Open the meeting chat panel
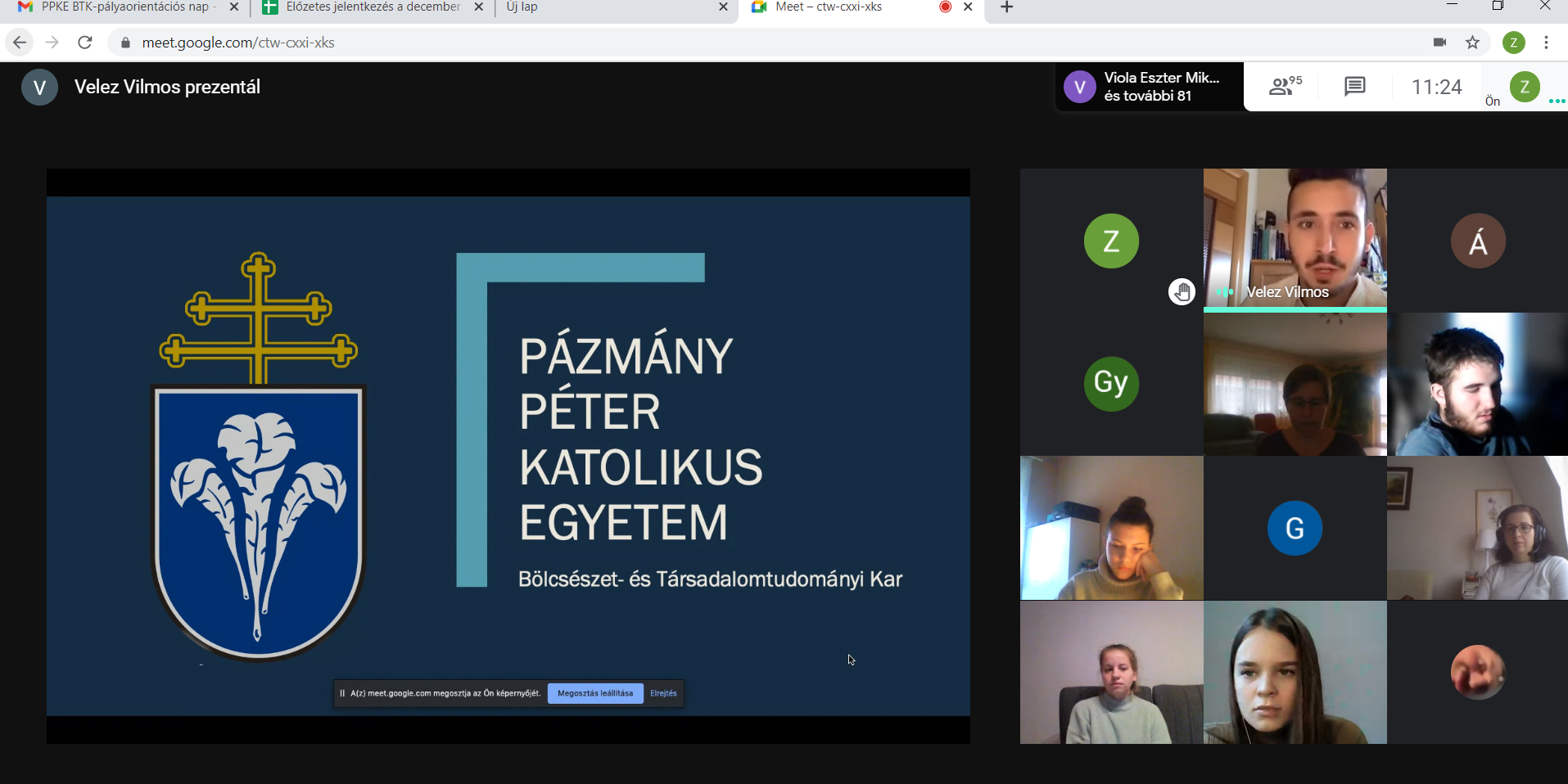The height and width of the screenshot is (784, 1568). (1354, 86)
